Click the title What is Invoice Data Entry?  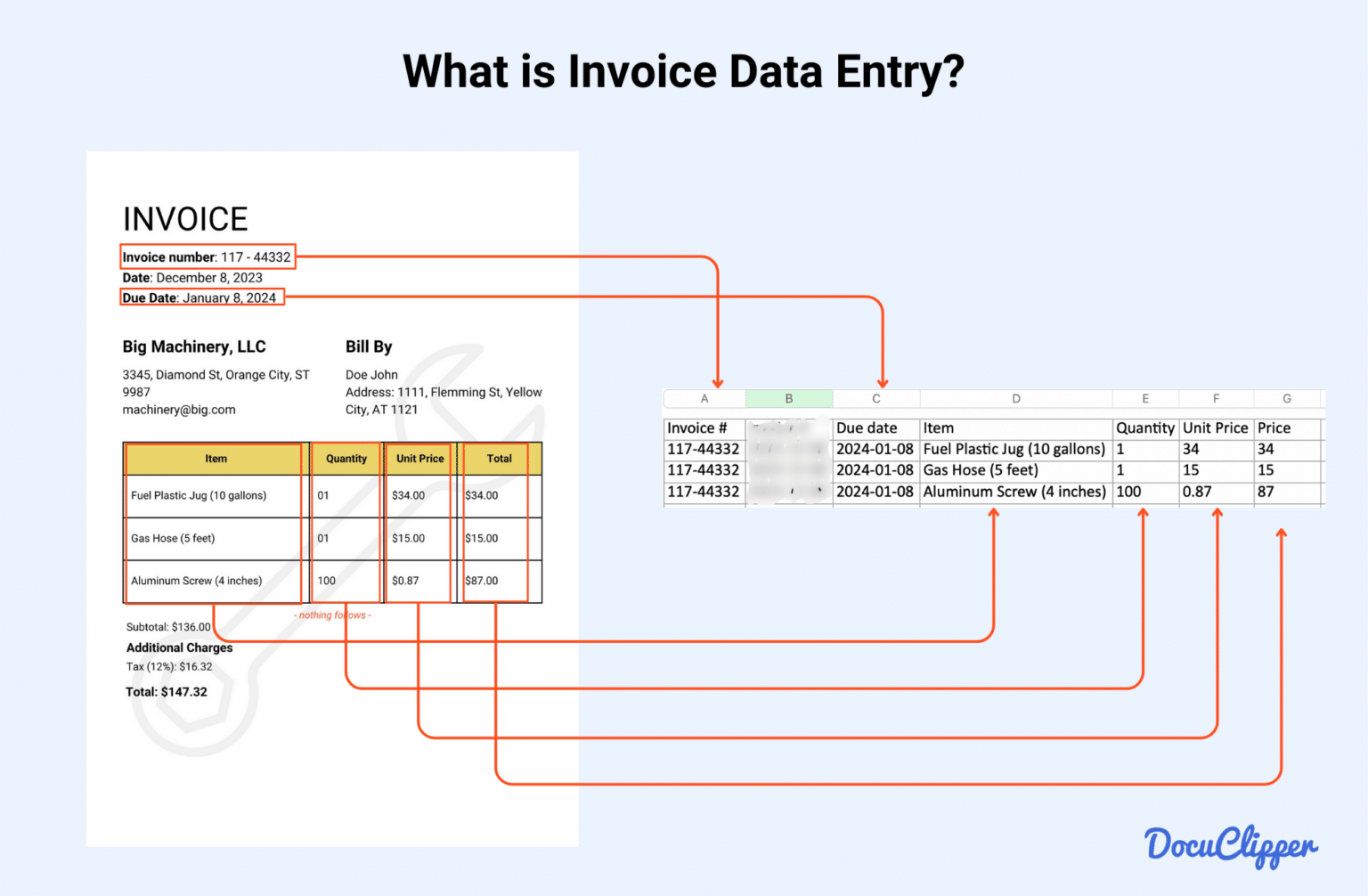point(683,71)
